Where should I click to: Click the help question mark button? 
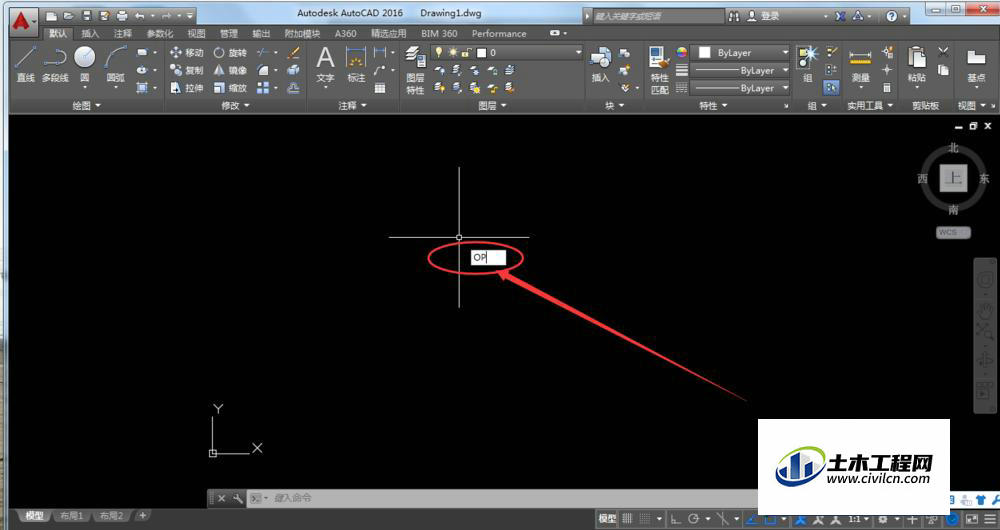(892, 16)
